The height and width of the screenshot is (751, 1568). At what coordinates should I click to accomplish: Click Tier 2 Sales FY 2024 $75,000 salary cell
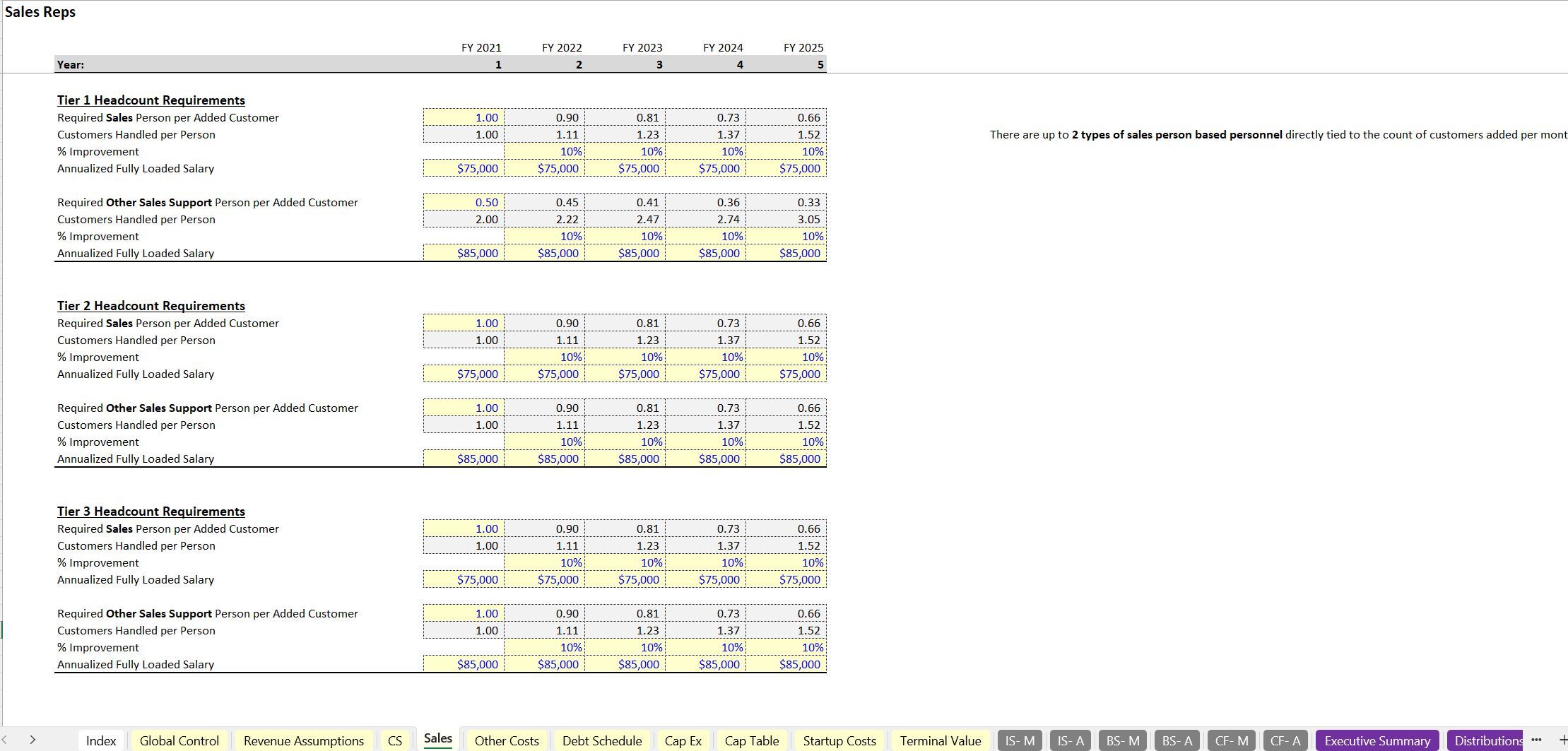[705, 374]
